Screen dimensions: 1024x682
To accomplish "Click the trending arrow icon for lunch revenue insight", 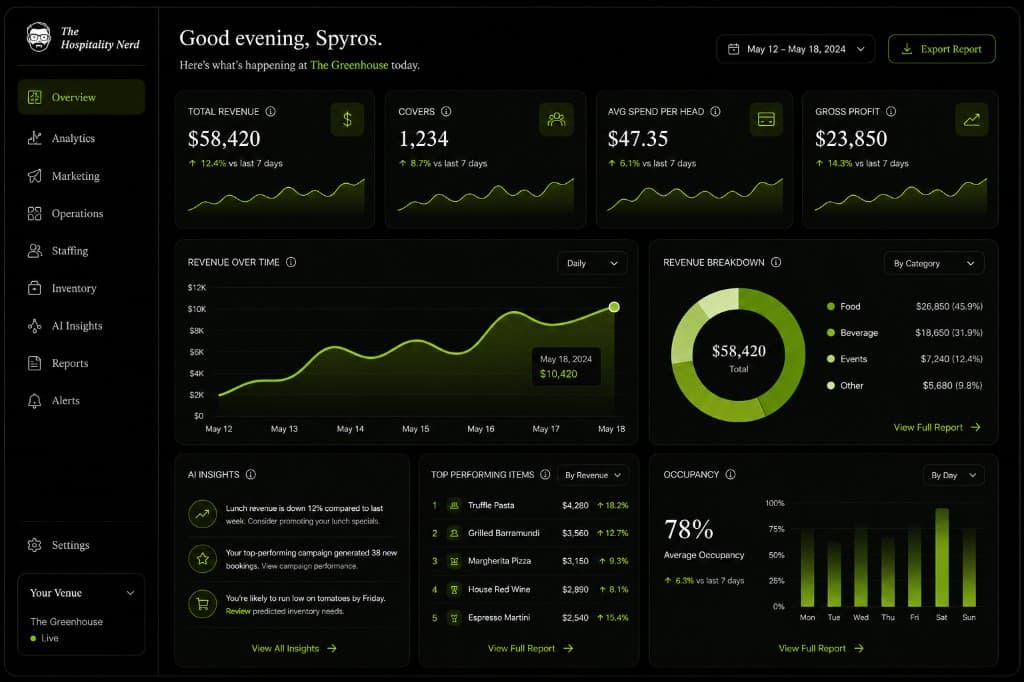I will tap(202, 514).
